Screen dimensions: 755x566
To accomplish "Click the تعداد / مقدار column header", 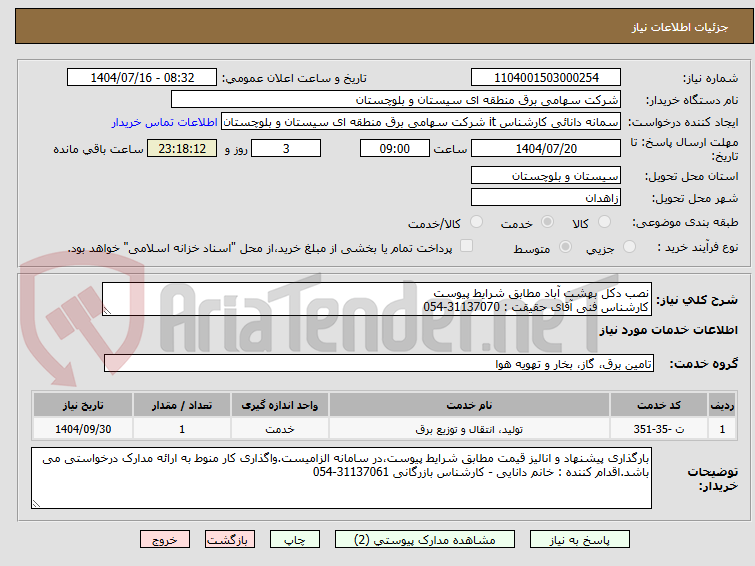I will pyautogui.click(x=182, y=405).
